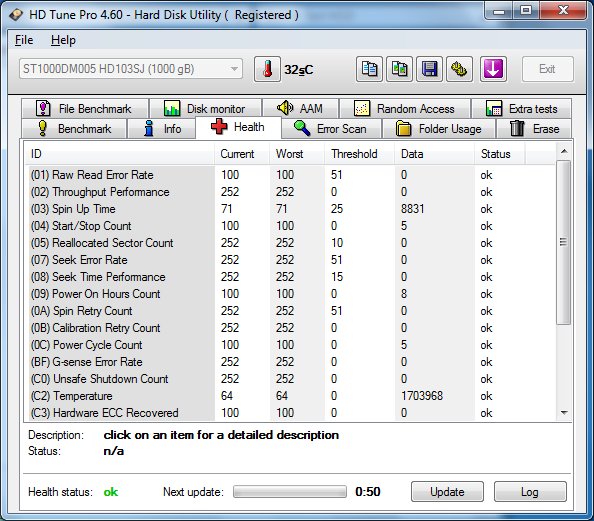Click the Update button

click(447, 492)
